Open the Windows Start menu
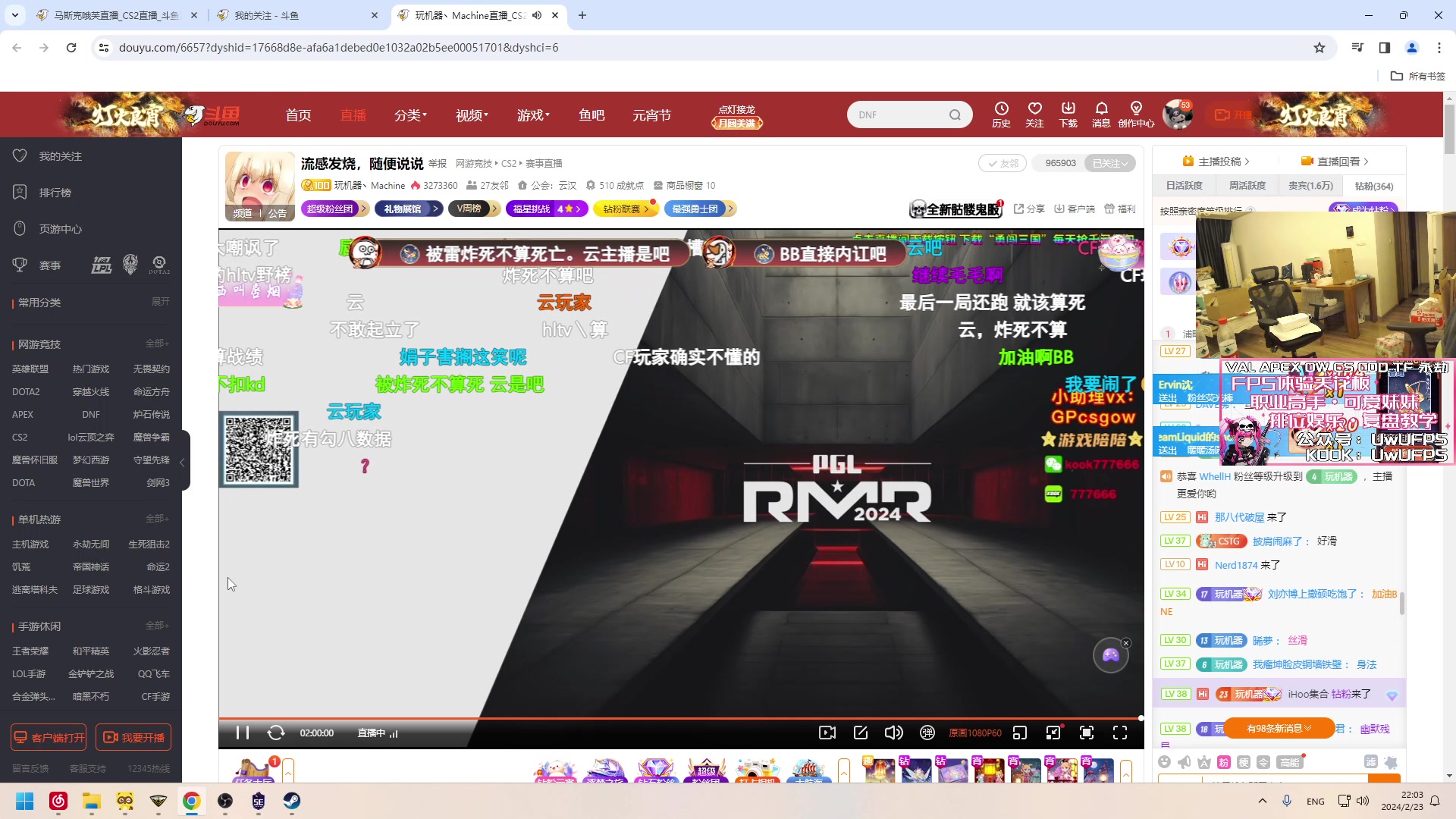The height and width of the screenshot is (819, 1456). point(25,801)
